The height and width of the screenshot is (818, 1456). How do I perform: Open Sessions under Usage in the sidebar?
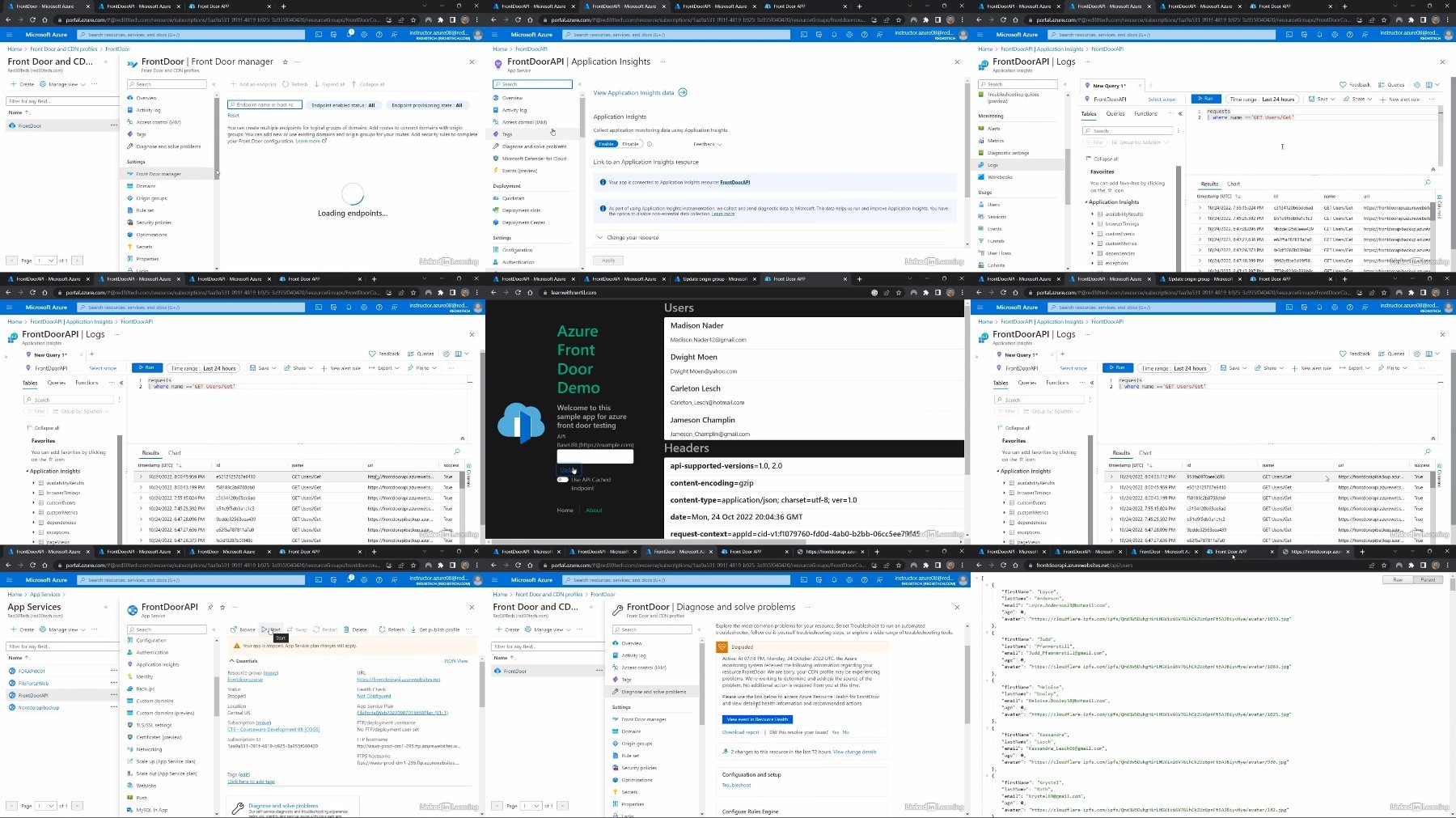pyautogui.click(x=997, y=217)
